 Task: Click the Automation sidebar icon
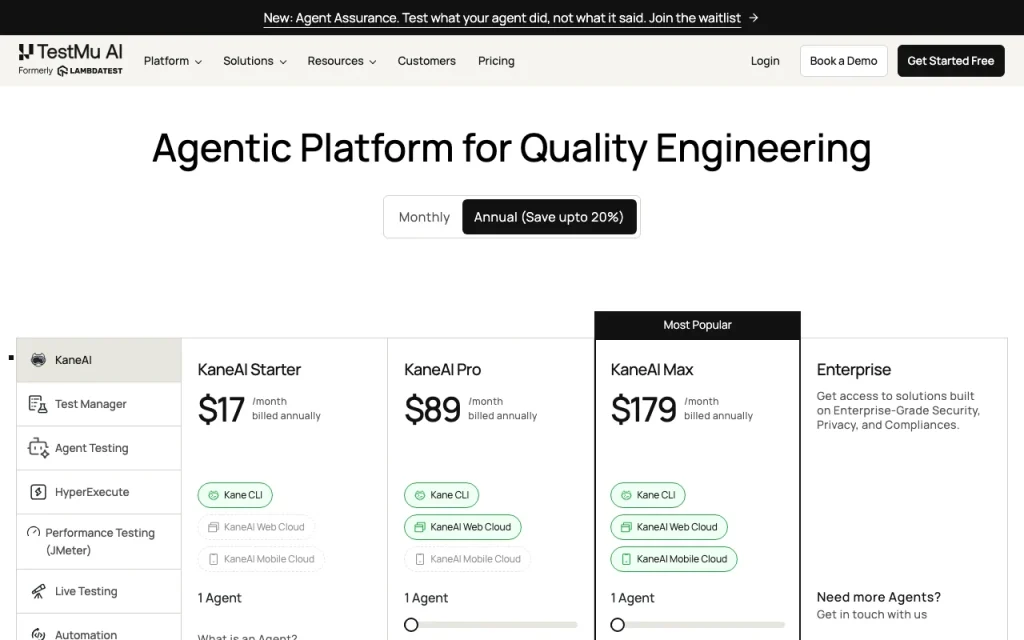coord(39,634)
